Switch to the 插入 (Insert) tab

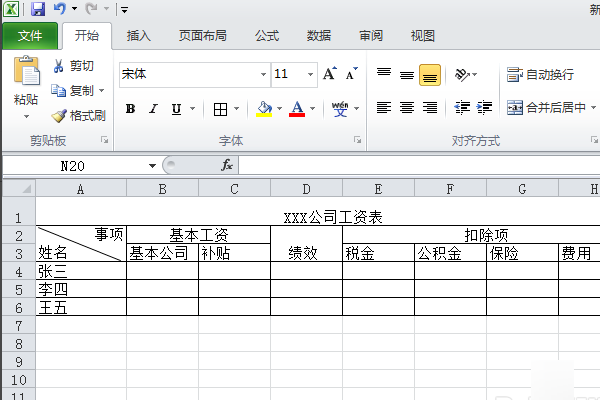(139, 36)
